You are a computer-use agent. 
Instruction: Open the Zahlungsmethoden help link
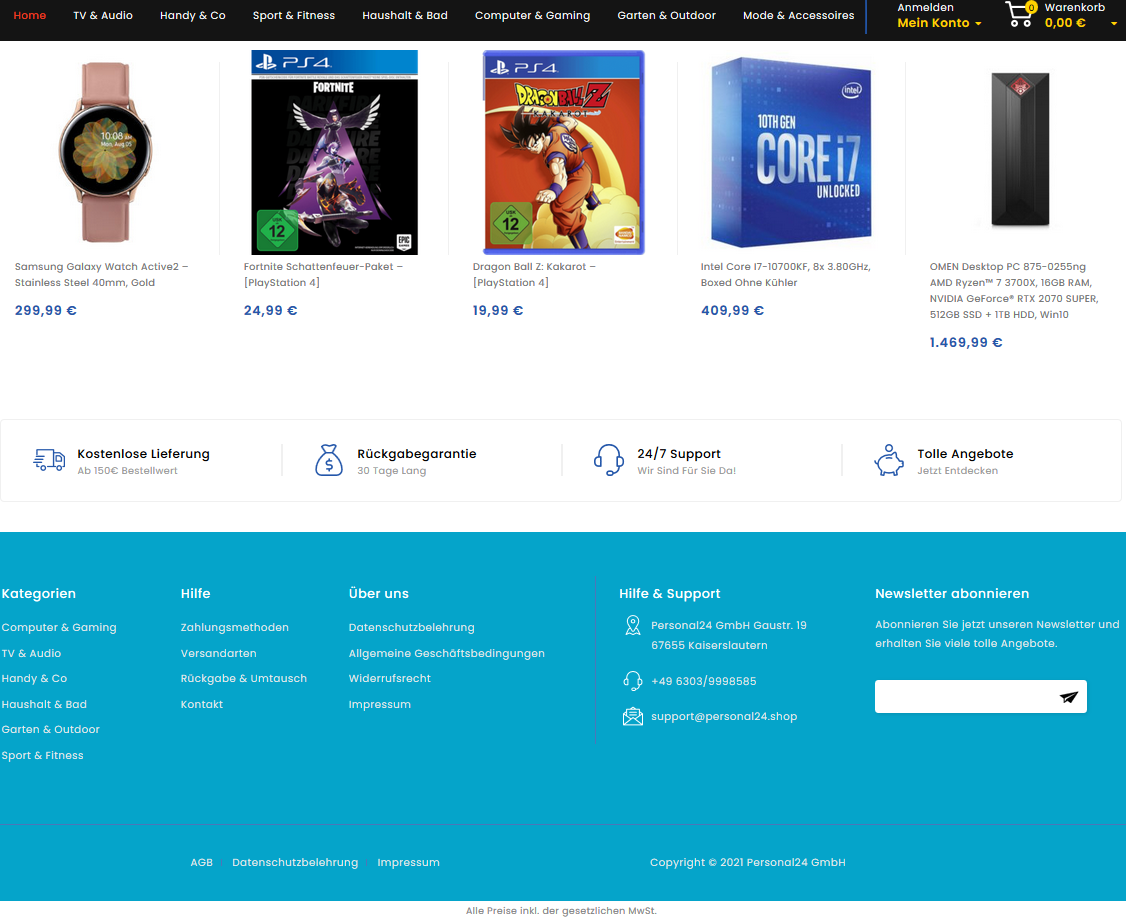[234, 627]
